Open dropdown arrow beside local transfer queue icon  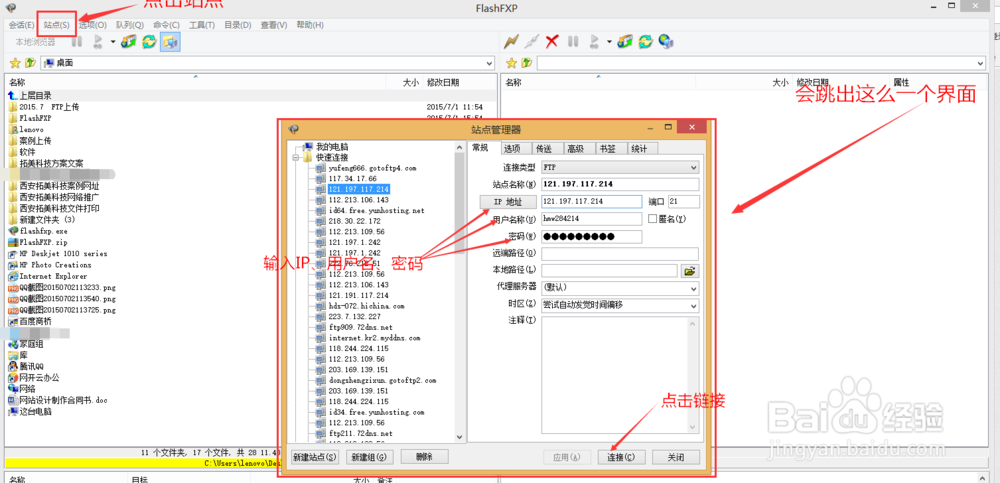pyautogui.click(x=113, y=42)
